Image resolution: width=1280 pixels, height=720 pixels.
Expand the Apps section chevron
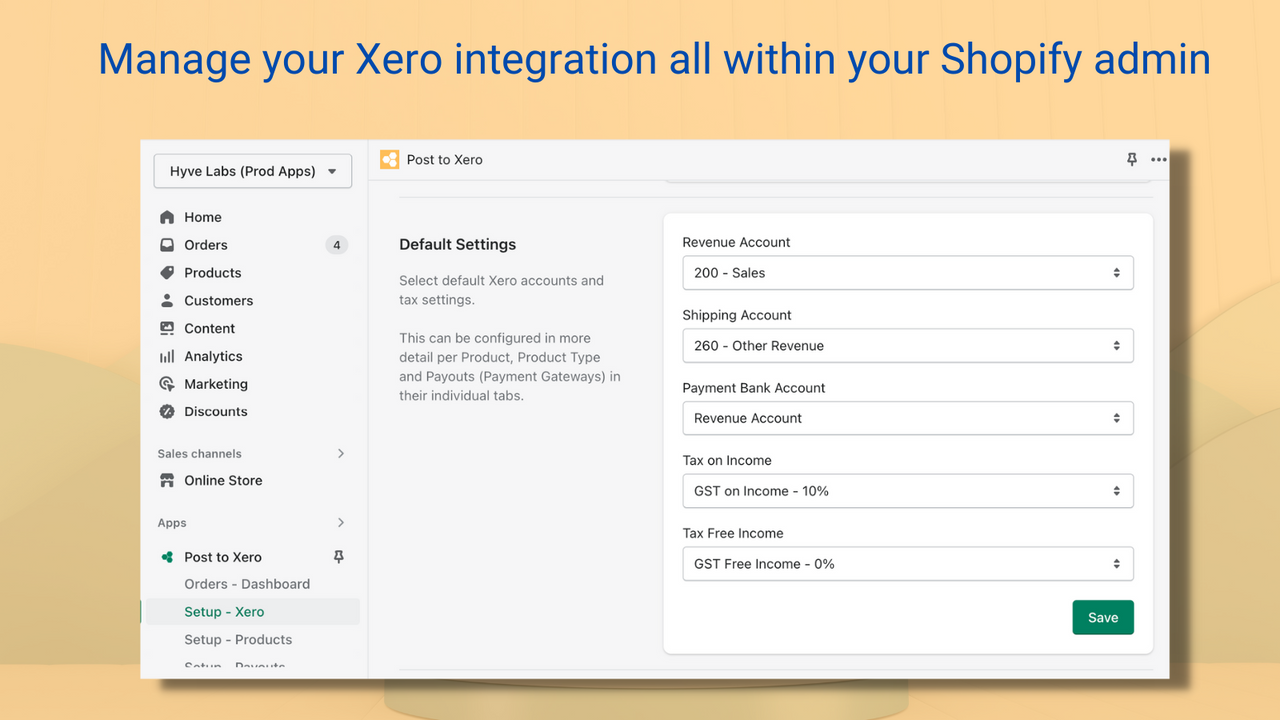(x=341, y=522)
